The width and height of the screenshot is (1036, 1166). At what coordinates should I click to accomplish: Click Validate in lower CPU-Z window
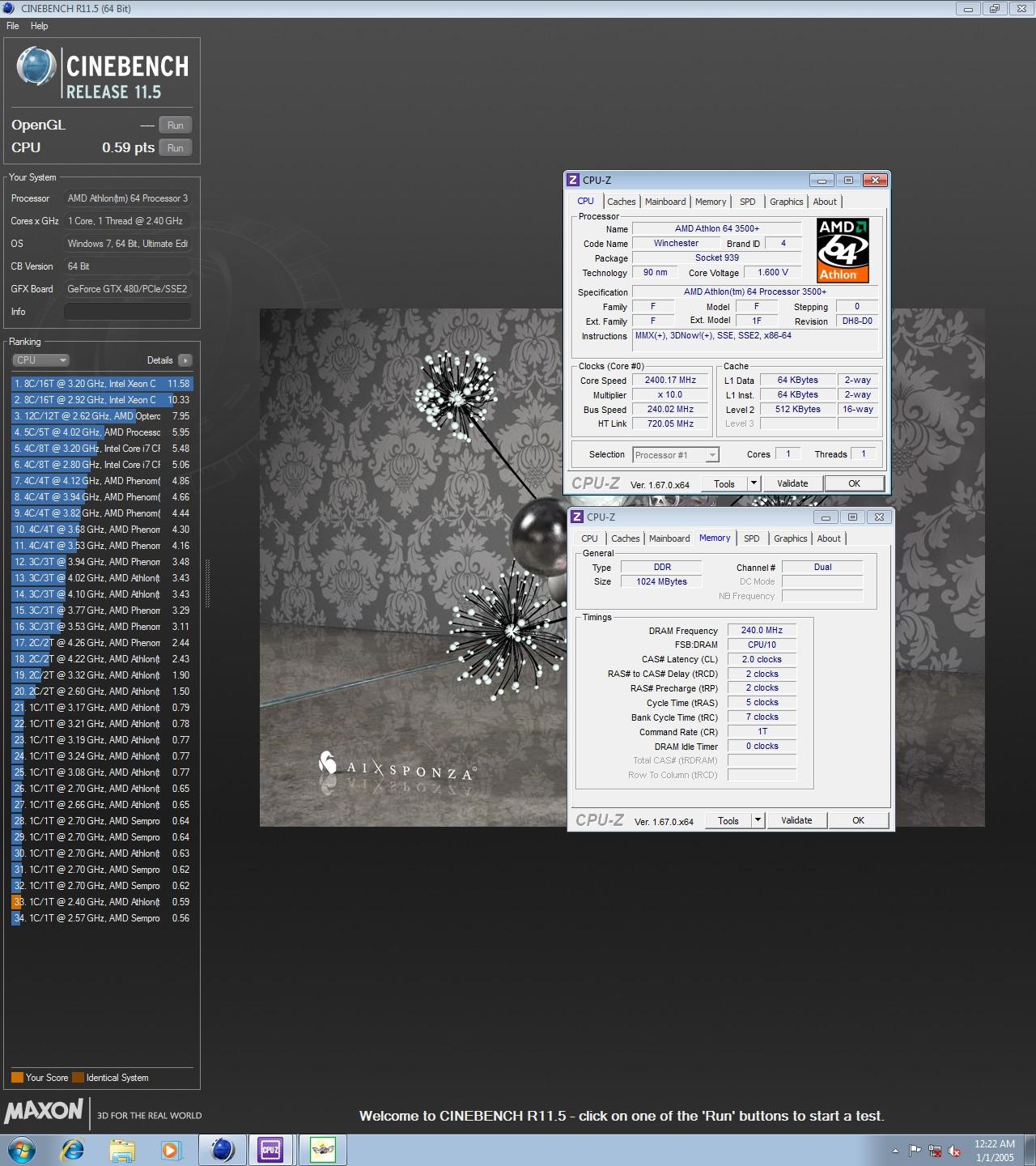point(796,820)
